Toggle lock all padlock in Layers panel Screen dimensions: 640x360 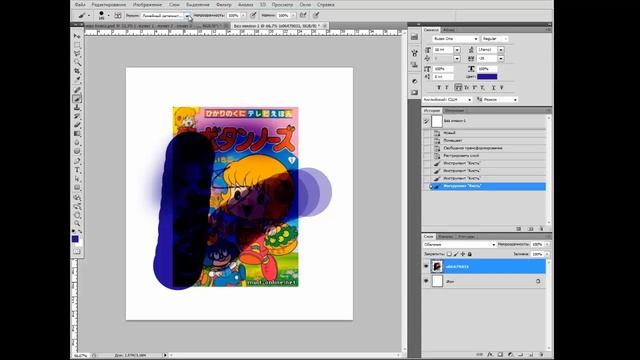point(470,254)
